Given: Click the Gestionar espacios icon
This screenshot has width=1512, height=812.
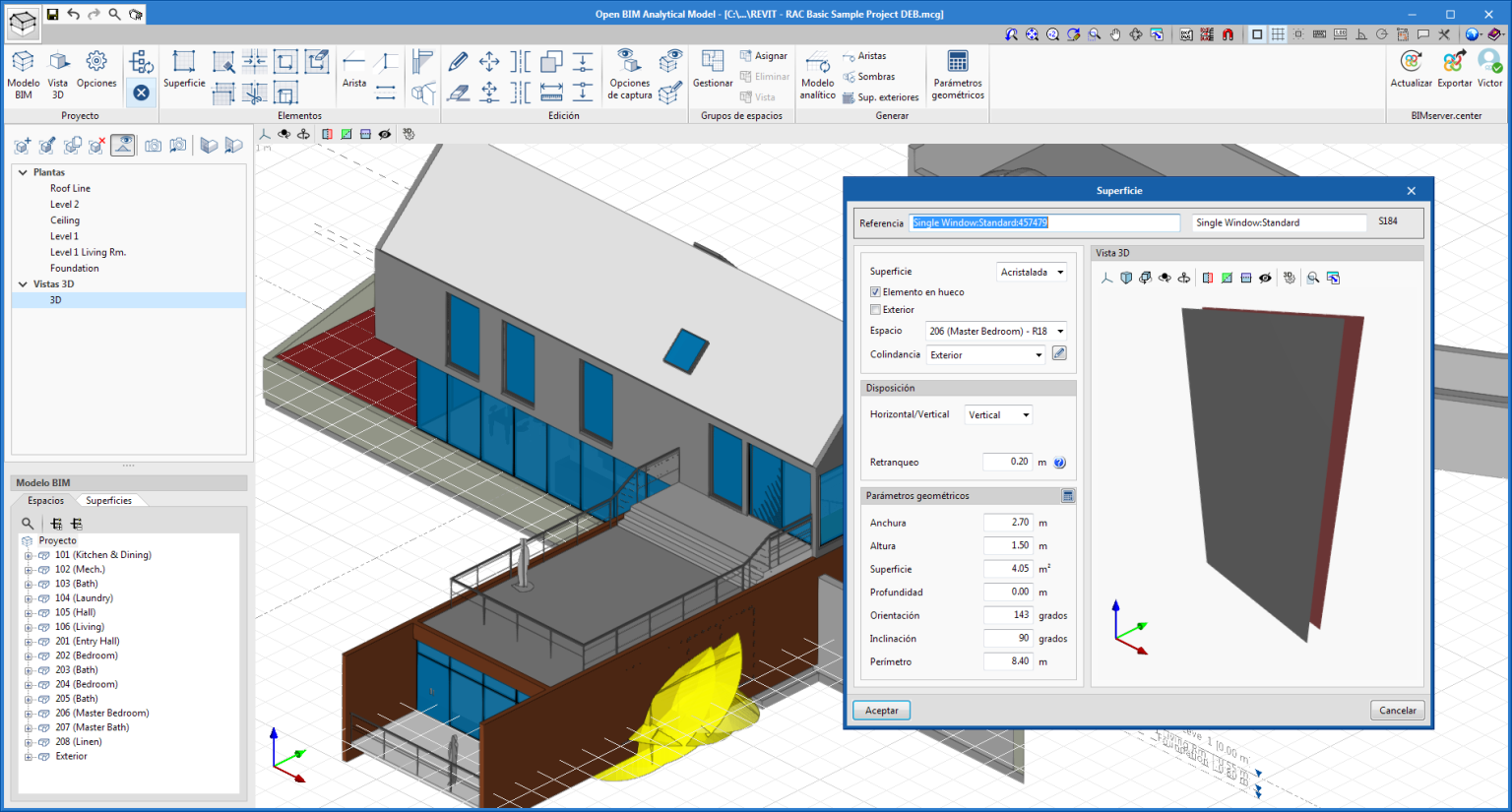Looking at the screenshot, I should point(713,63).
